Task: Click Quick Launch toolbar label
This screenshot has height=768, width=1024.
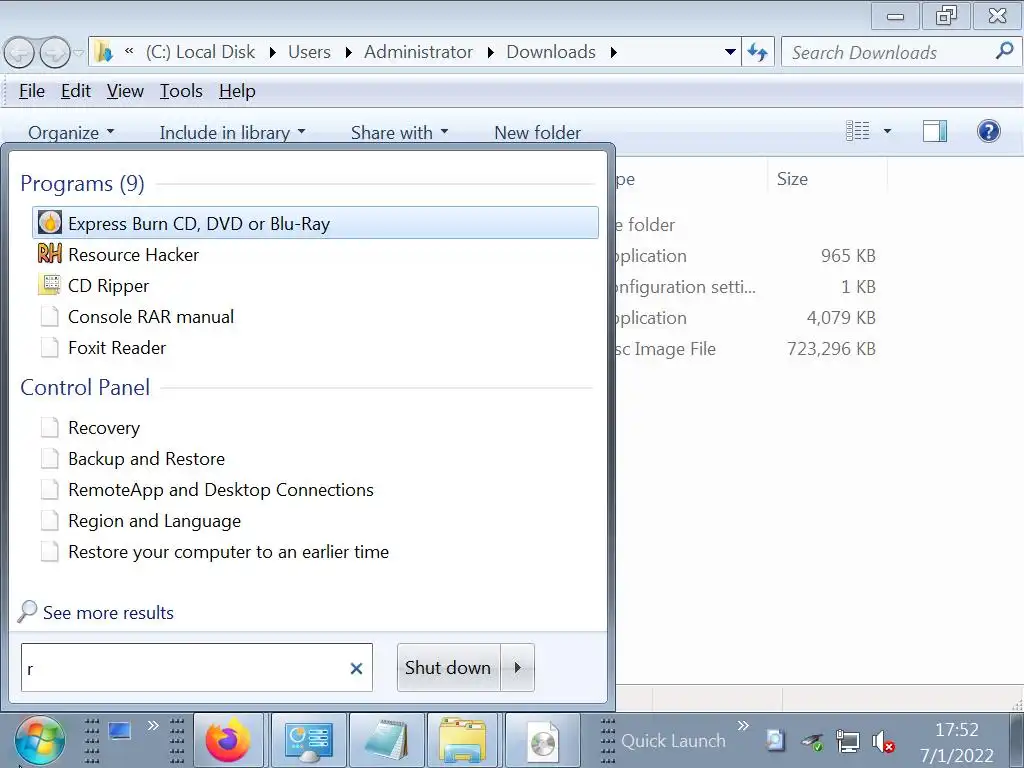Action: tap(673, 741)
